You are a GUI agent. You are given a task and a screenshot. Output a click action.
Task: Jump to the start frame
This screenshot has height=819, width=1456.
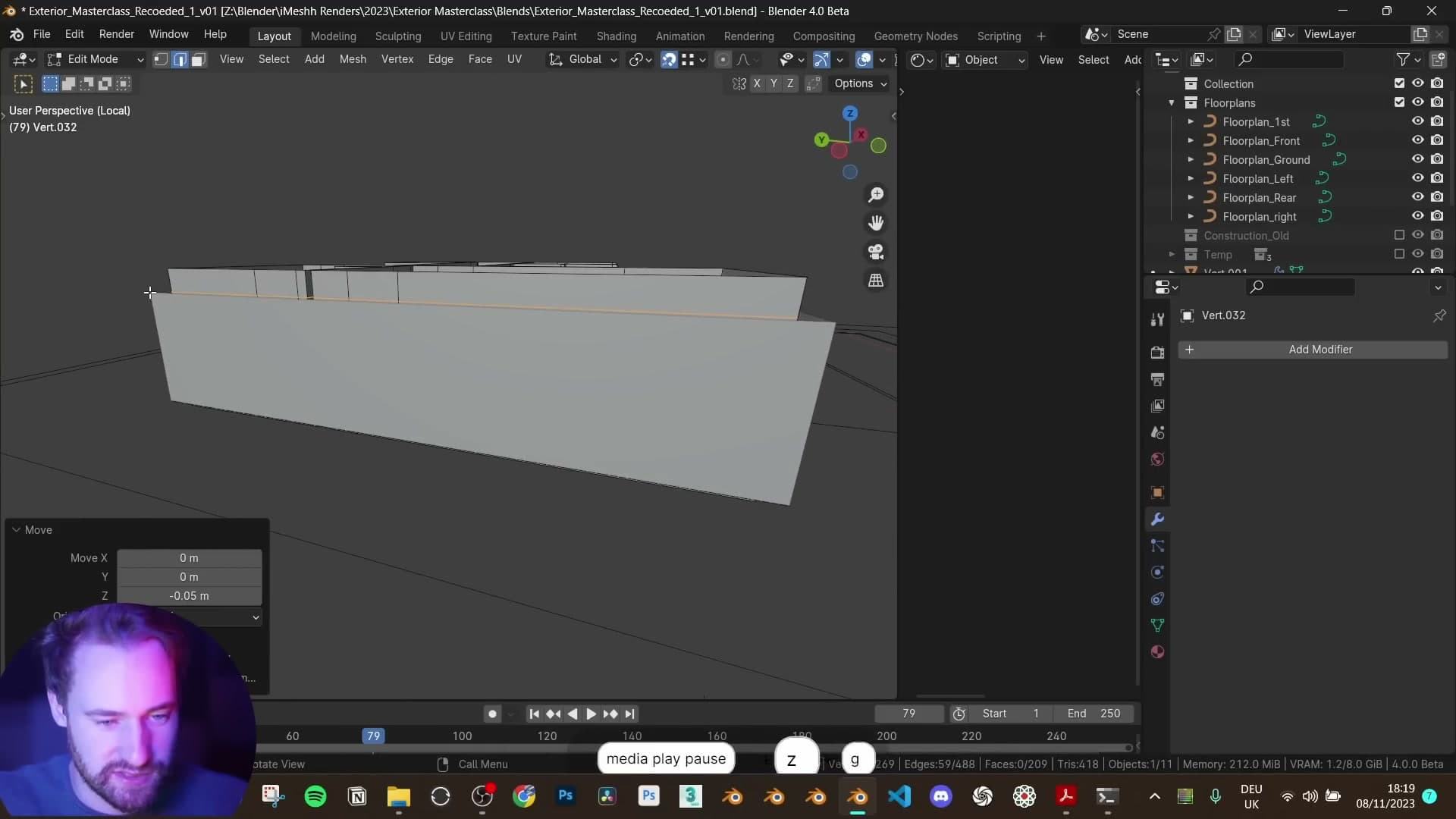click(534, 714)
